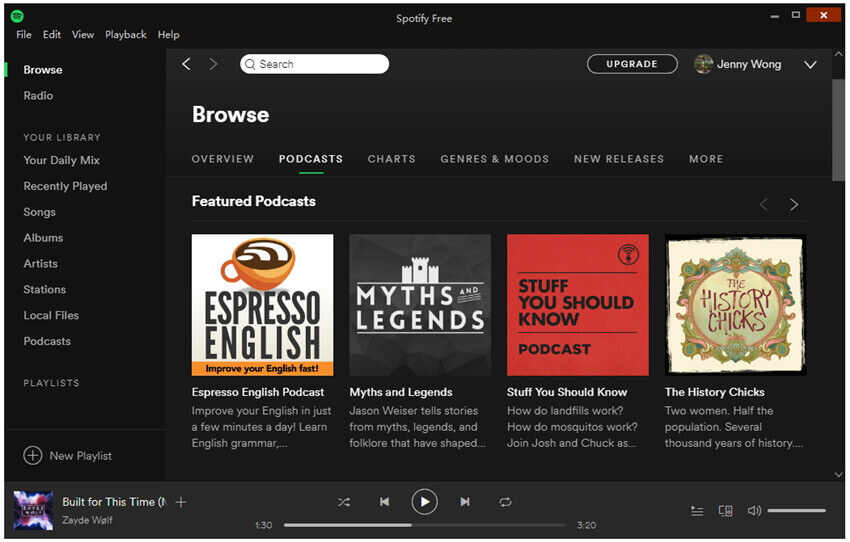The height and width of the screenshot is (542, 850).
Task: Open the File menu
Action: (x=24, y=34)
